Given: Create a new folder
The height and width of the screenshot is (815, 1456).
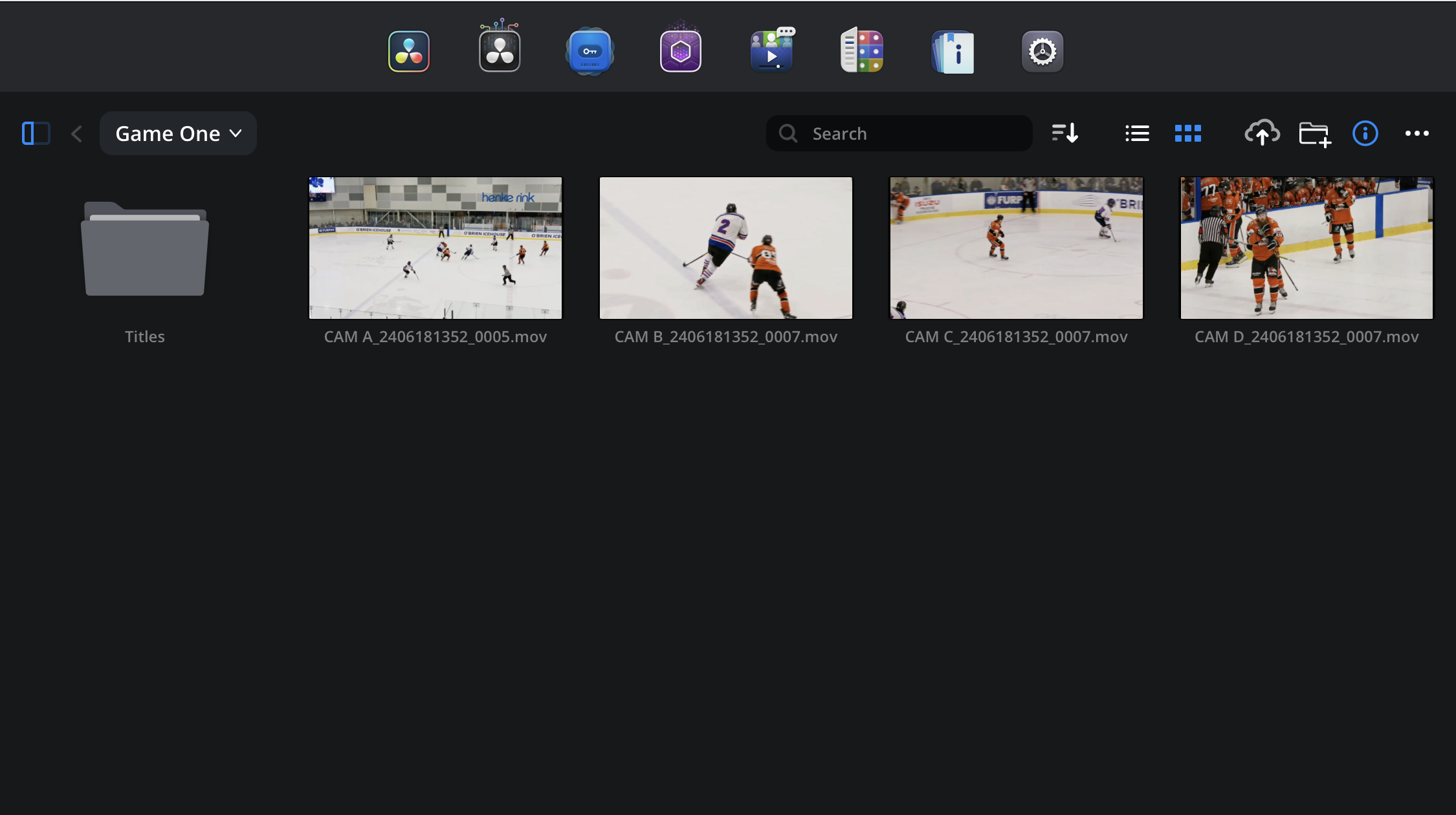Looking at the screenshot, I should coord(1314,133).
